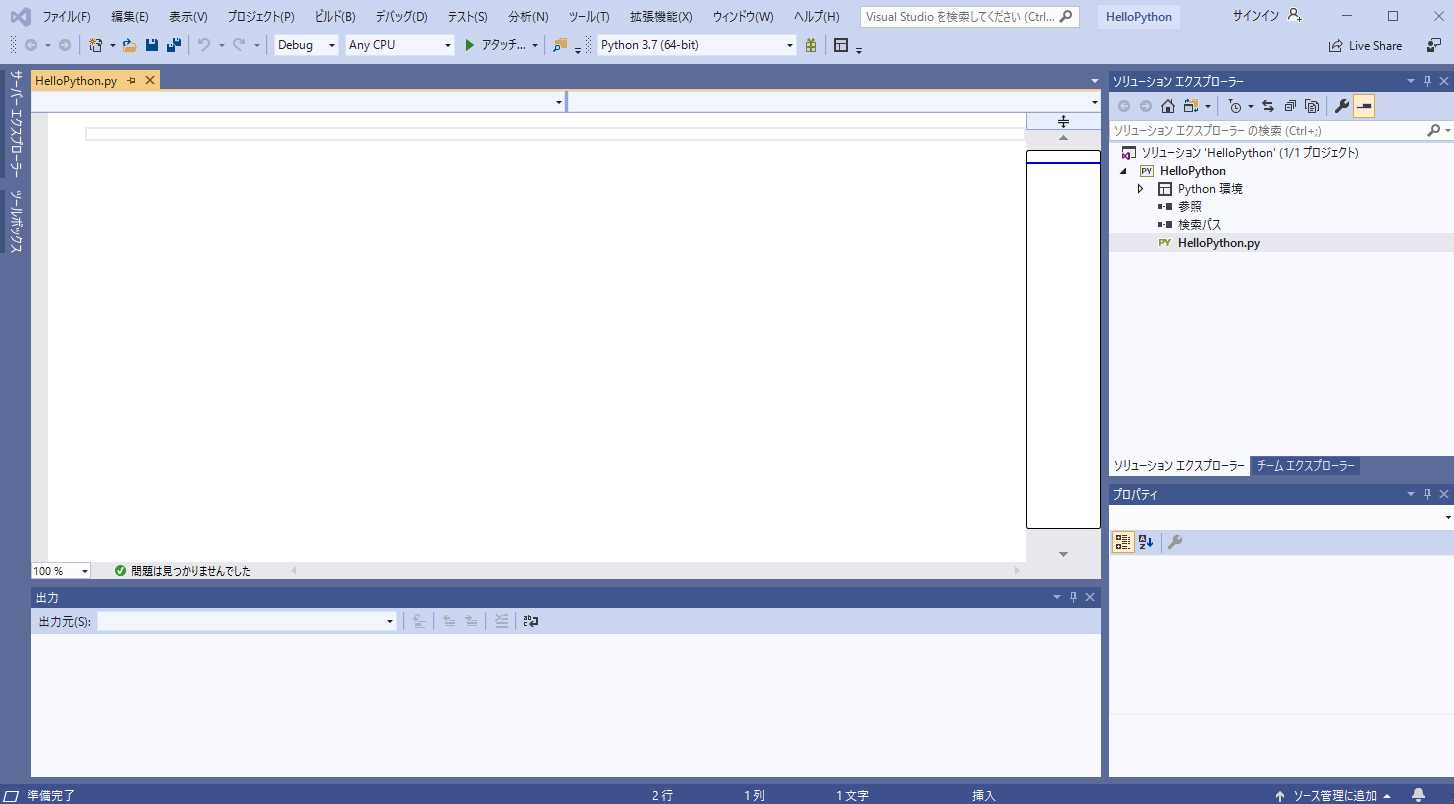Viewport: 1454px width, 804px height.
Task: Click the アタッチ start debugging button
Action: pos(496,45)
